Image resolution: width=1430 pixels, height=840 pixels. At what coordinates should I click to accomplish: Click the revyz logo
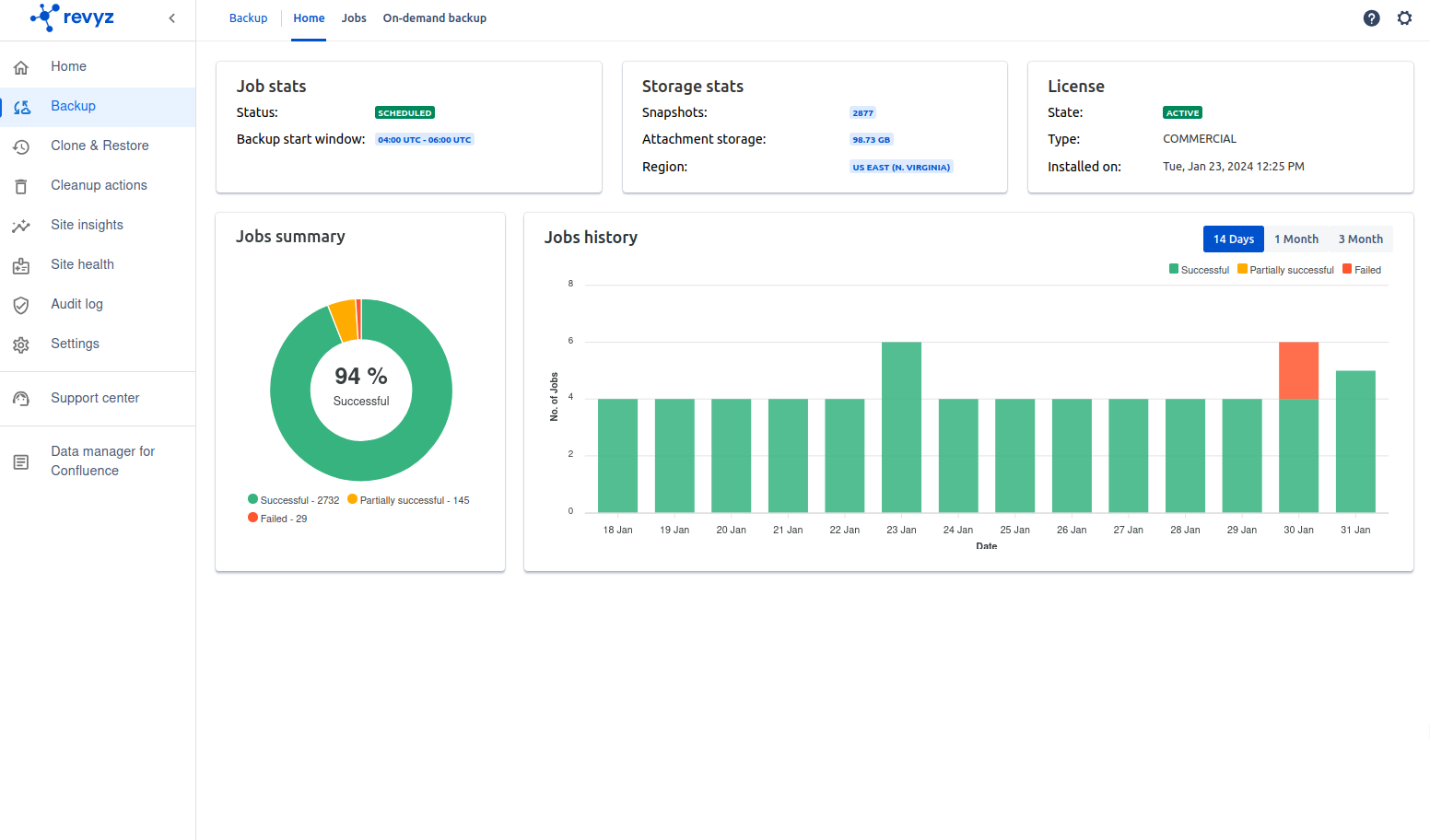[x=72, y=17]
